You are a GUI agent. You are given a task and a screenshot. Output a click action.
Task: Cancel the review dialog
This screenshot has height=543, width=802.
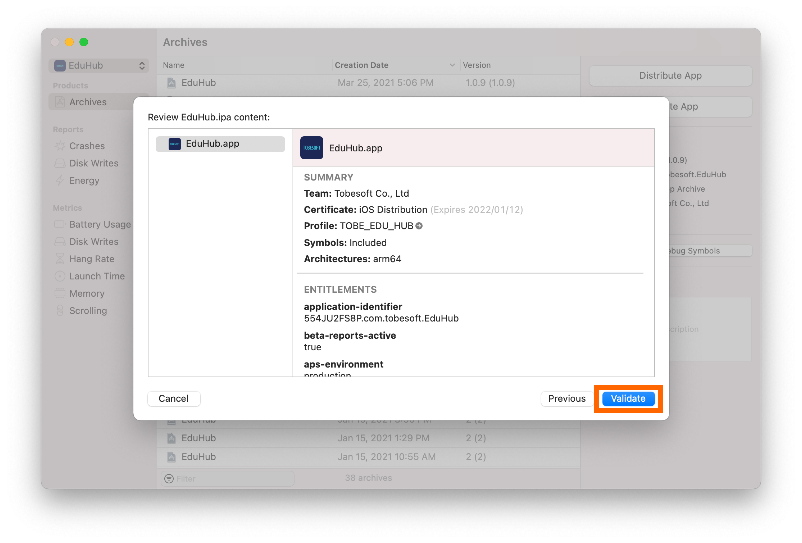[x=173, y=399]
